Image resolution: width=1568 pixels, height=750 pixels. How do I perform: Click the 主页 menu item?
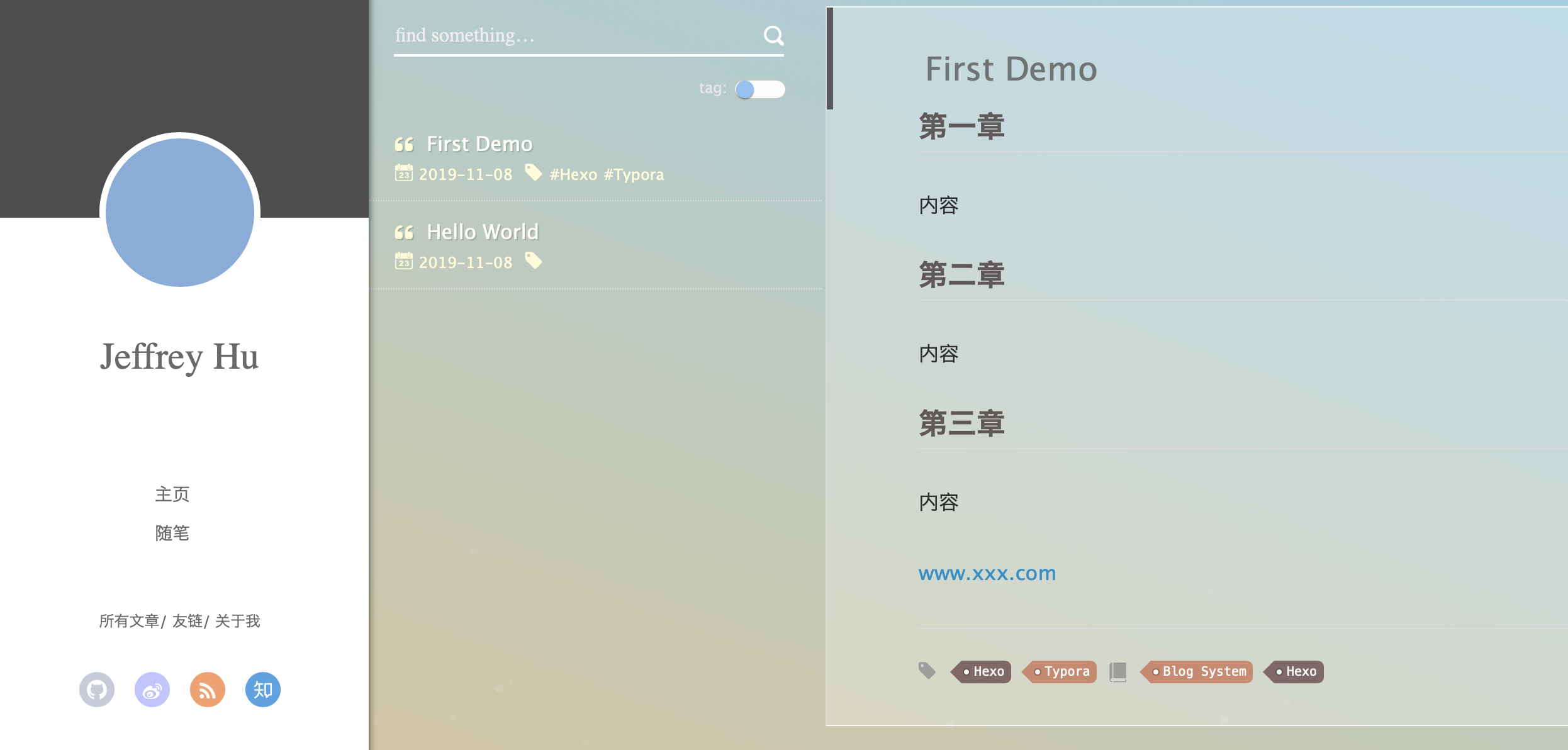point(172,494)
